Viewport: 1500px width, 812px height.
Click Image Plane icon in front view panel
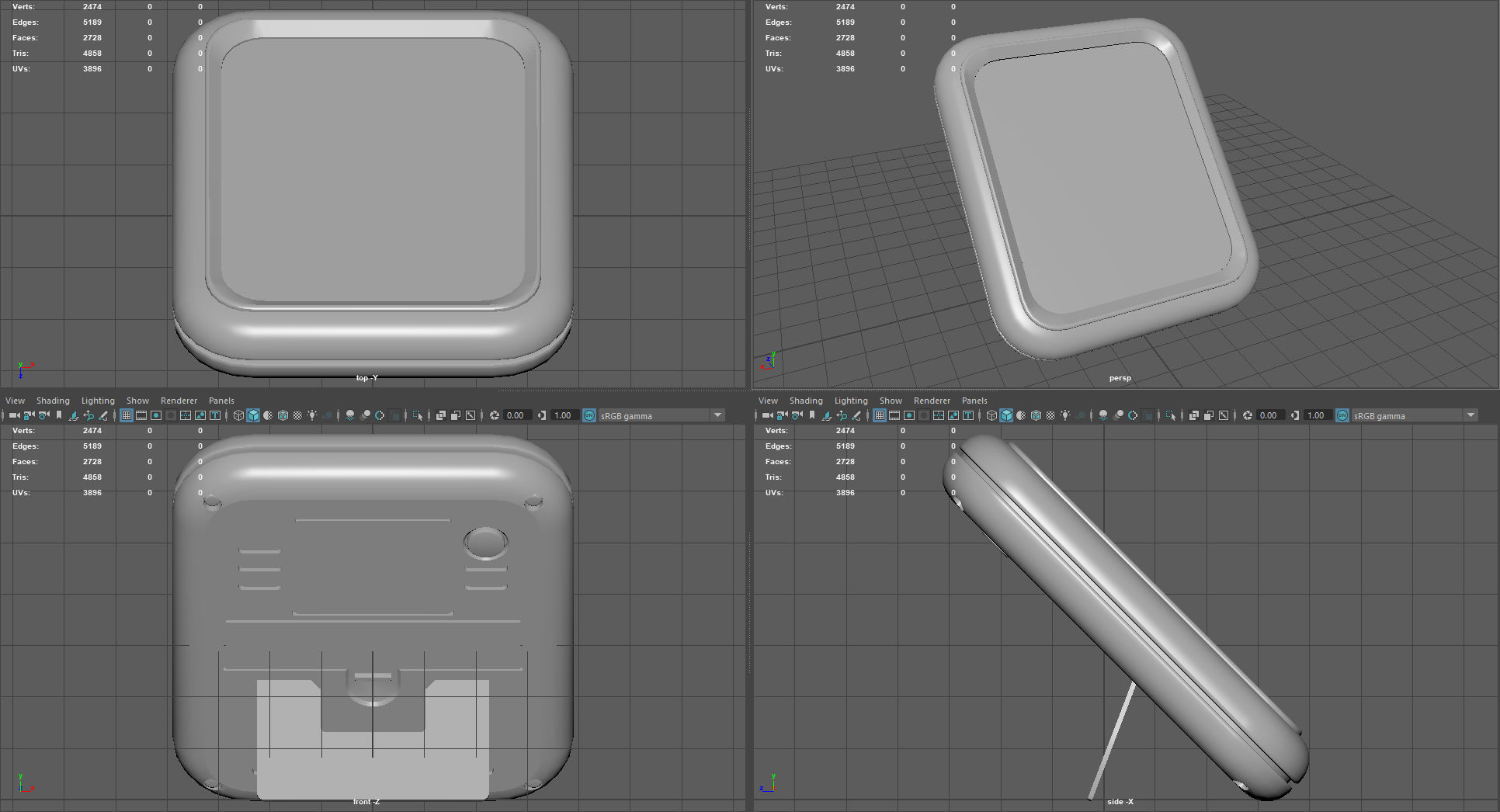click(x=74, y=415)
